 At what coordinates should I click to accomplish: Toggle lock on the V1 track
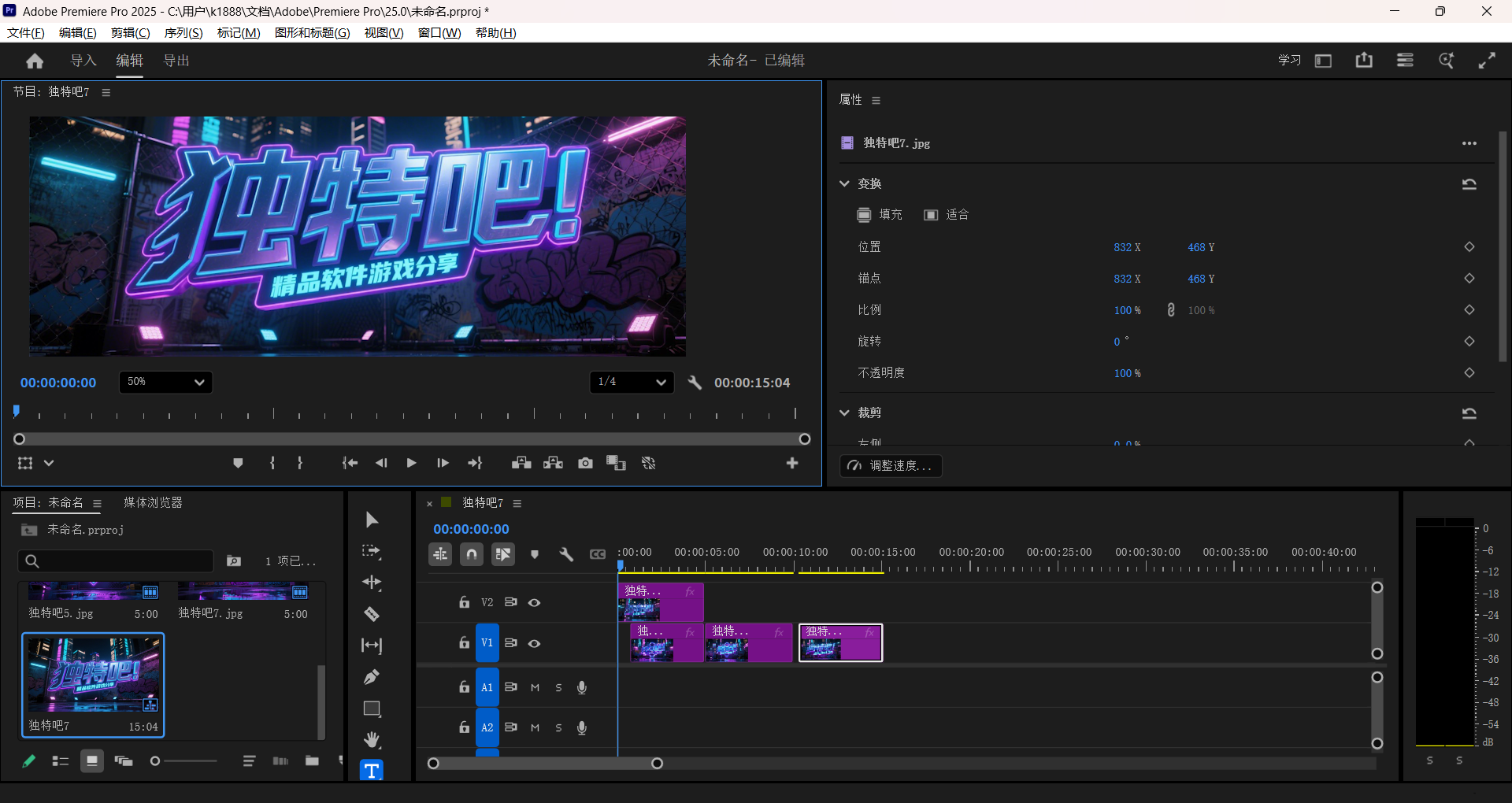465,643
